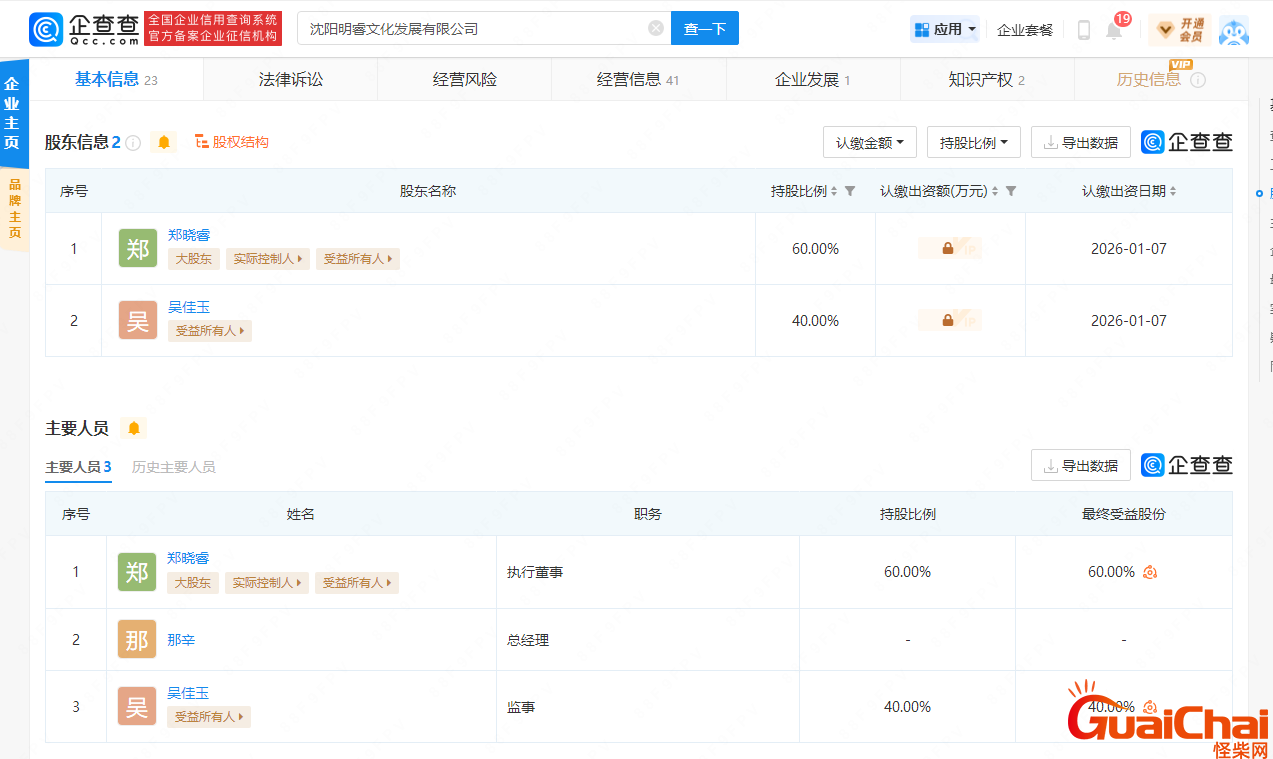The image size is (1273, 759).
Task: Click the user avatar in top right
Action: click(1234, 30)
